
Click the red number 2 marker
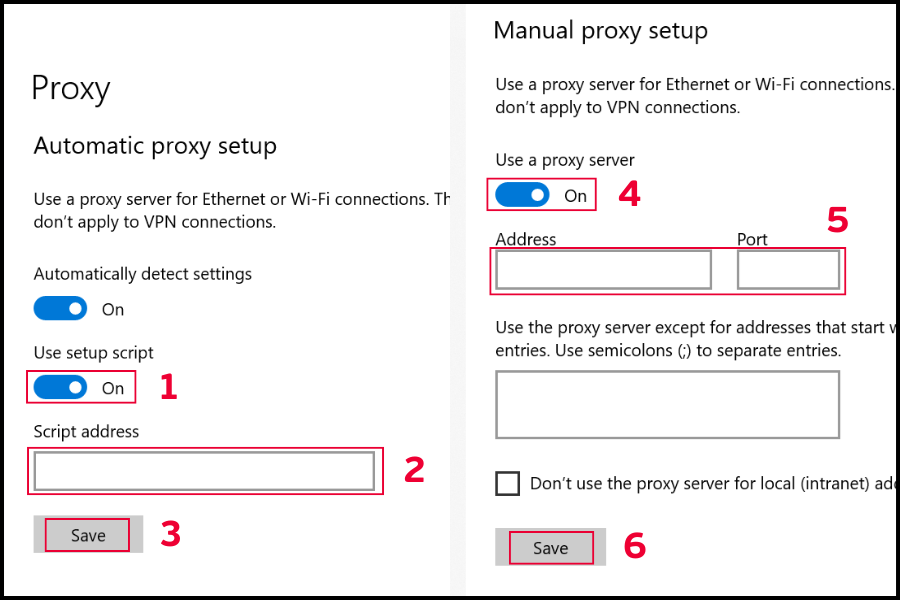click(x=414, y=470)
